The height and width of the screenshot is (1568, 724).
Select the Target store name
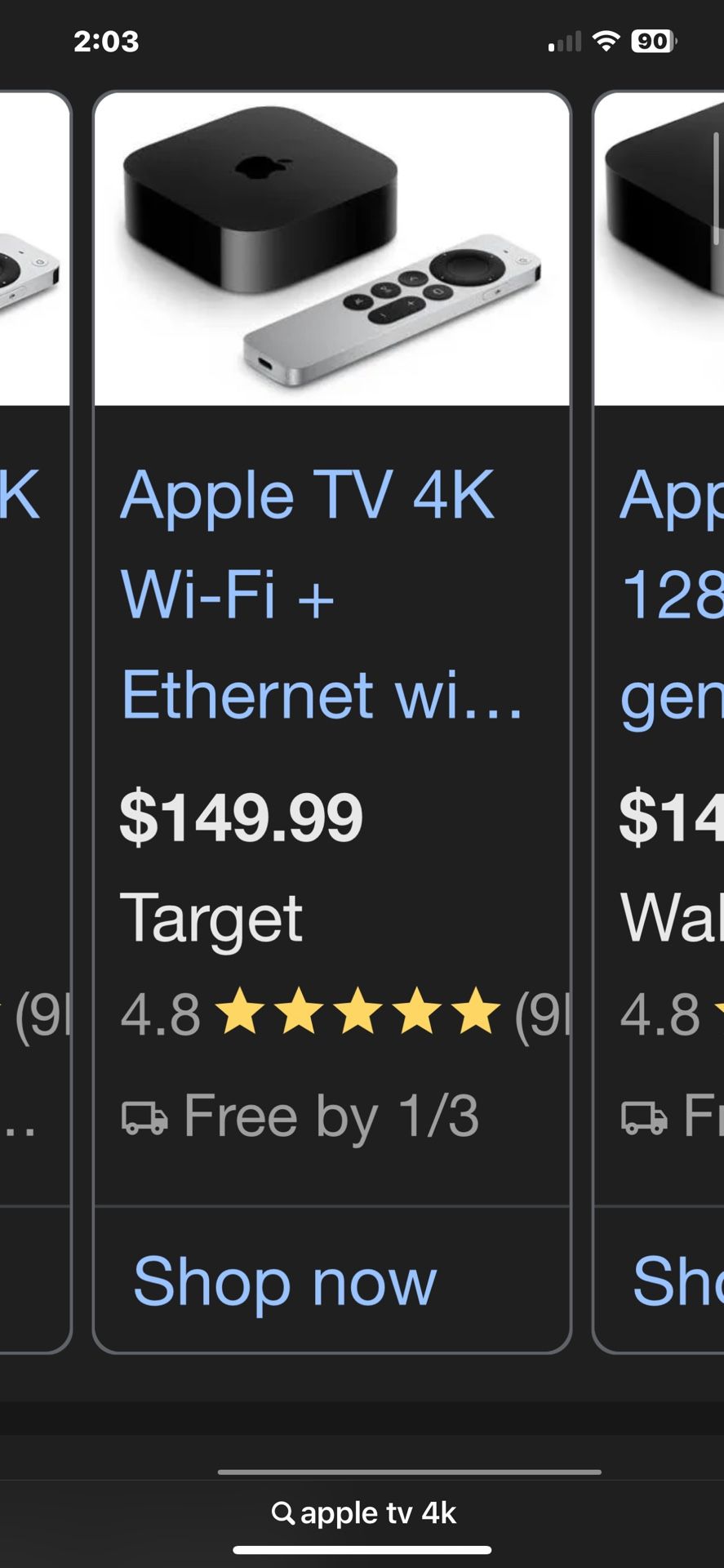tap(213, 918)
